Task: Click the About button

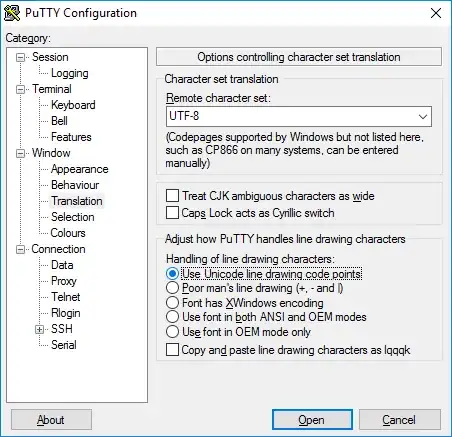Action: tap(51, 420)
